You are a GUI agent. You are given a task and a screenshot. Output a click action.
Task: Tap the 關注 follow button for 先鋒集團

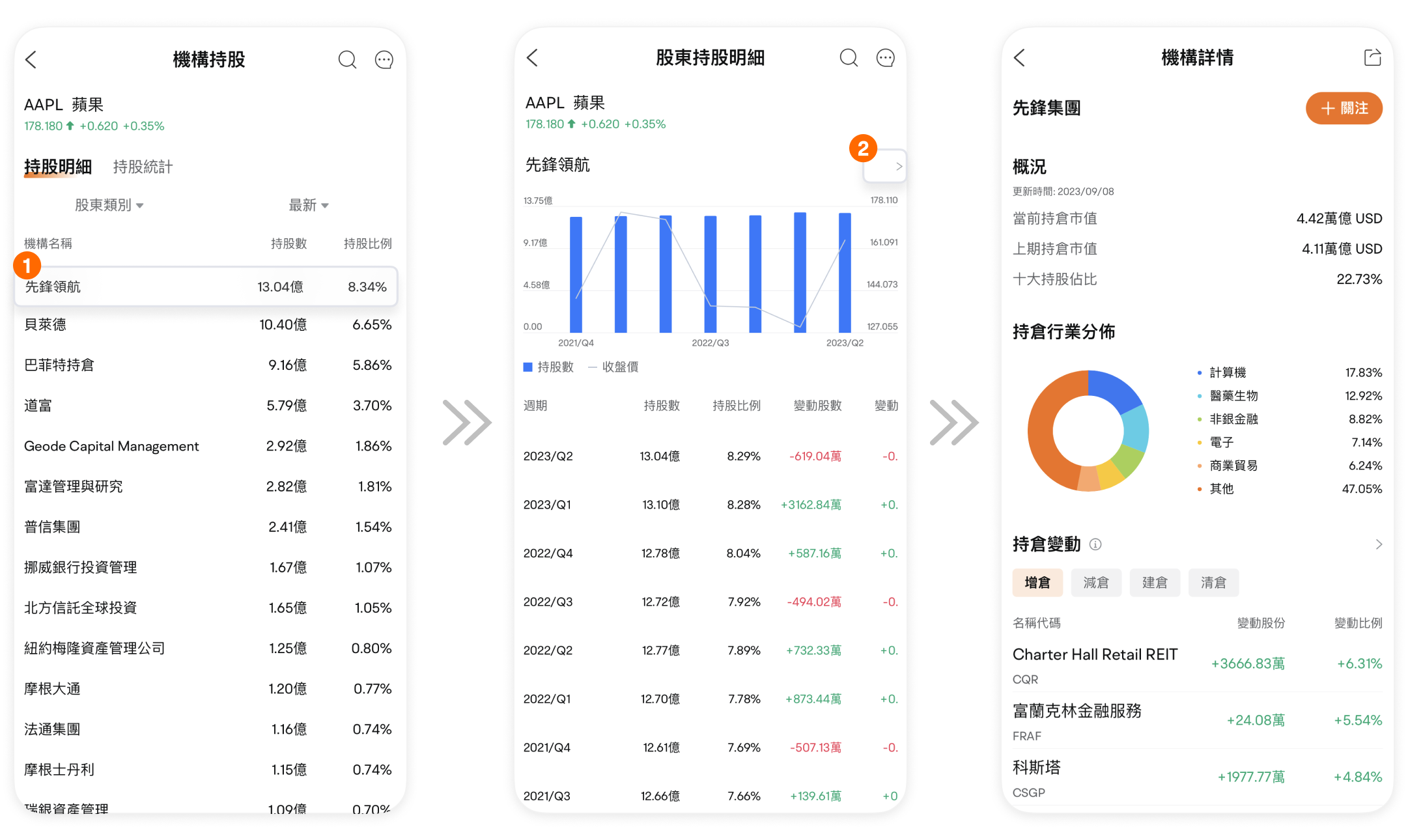pyautogui.click(x=1344, y=108)
